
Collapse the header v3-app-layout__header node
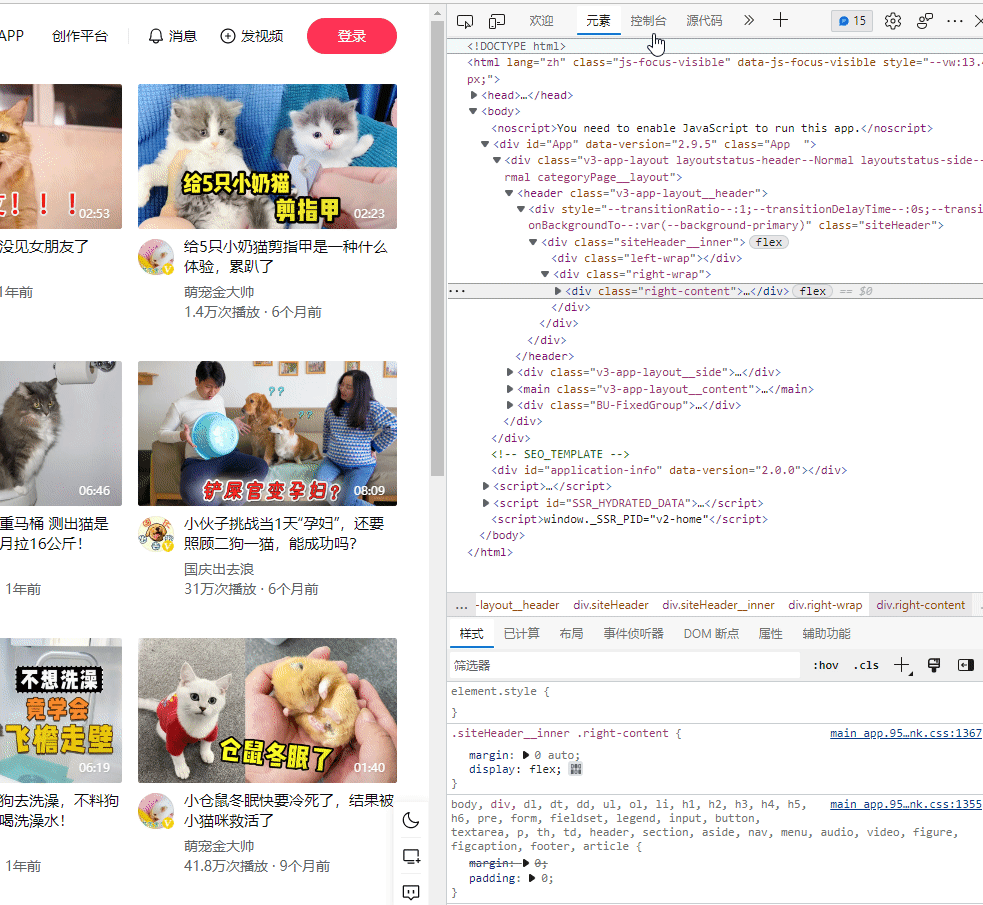click(509, 193)
